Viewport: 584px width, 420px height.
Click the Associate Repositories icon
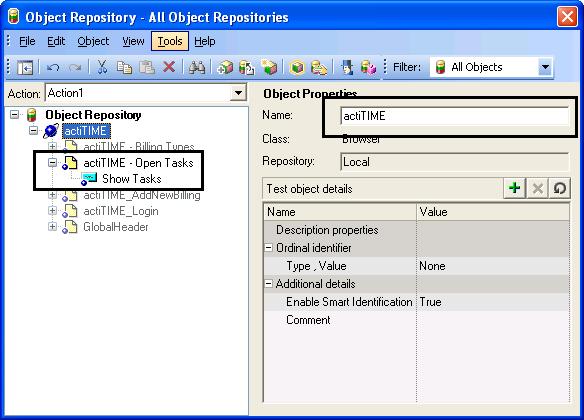368,67
